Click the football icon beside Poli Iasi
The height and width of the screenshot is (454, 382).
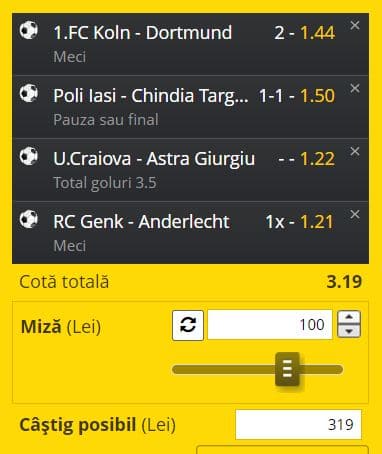click(29, 93)
